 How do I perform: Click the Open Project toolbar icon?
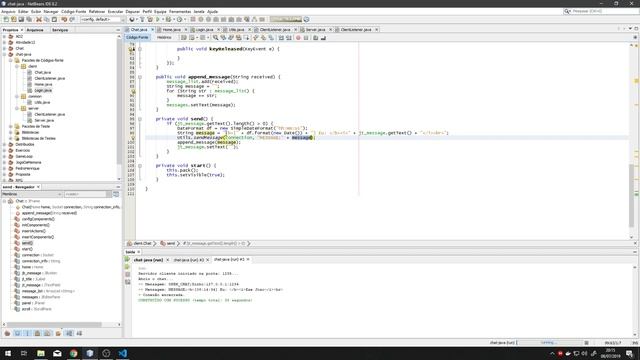point(21,19)
